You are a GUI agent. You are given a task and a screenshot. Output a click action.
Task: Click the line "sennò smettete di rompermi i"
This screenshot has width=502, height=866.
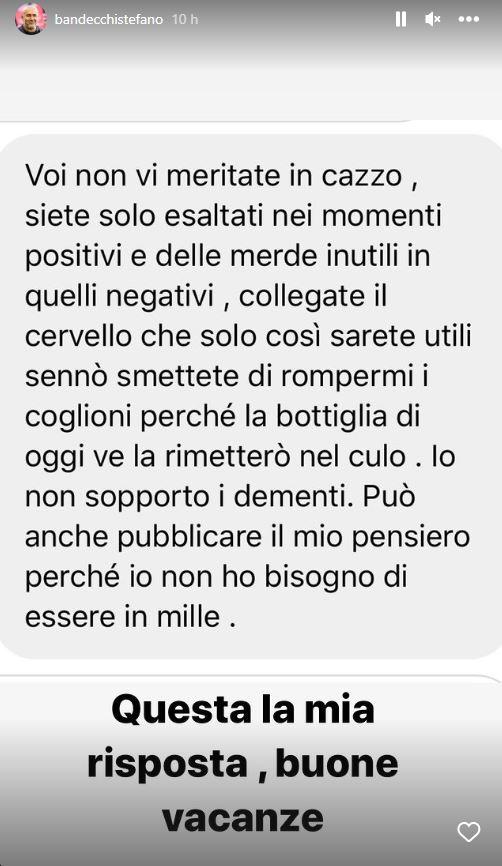click(x=227, y=377)
